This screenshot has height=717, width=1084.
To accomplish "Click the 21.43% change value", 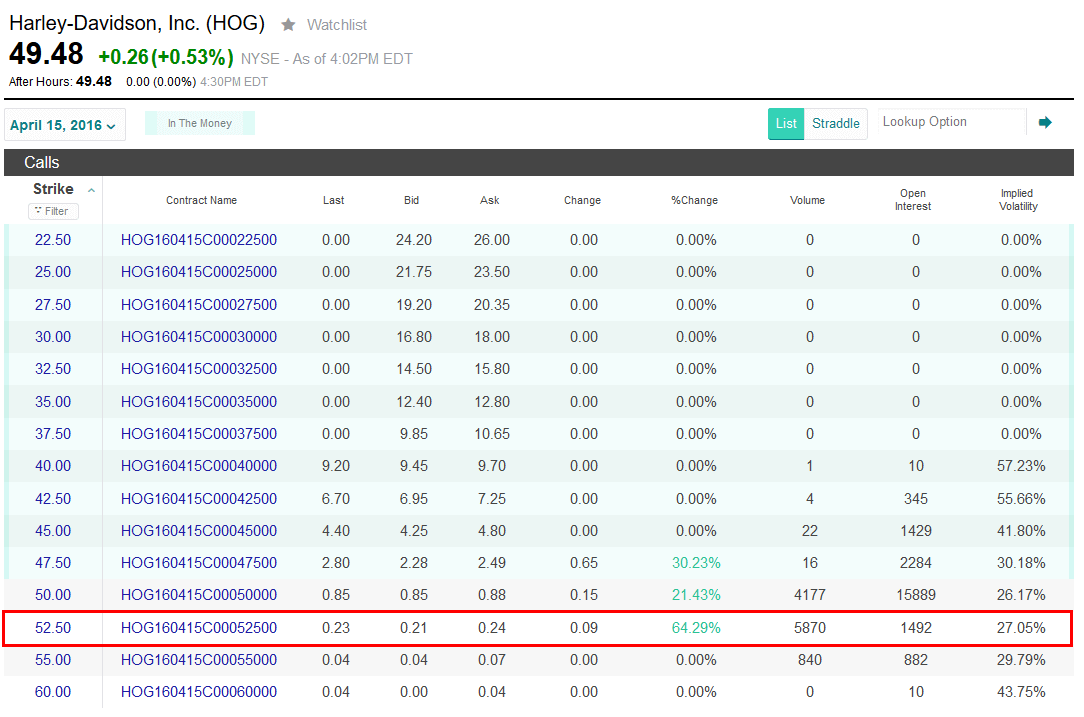I will 696,595.
